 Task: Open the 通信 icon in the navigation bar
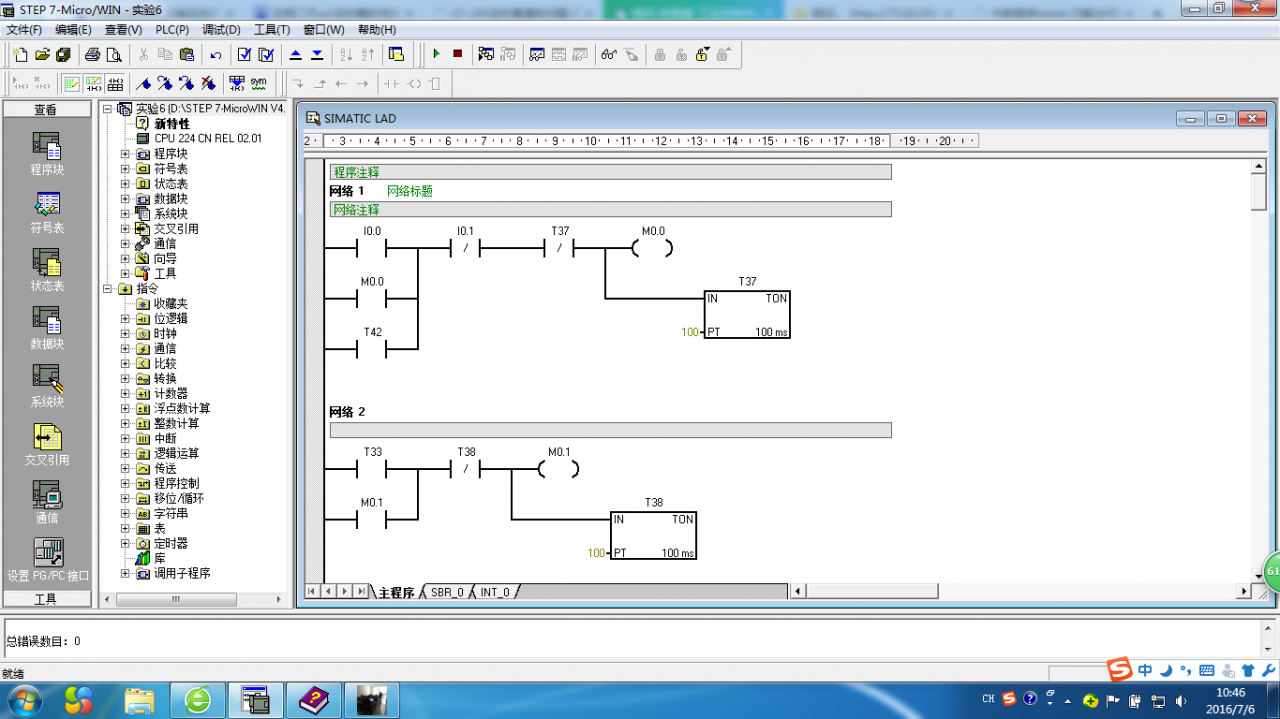tap(47, 502)
